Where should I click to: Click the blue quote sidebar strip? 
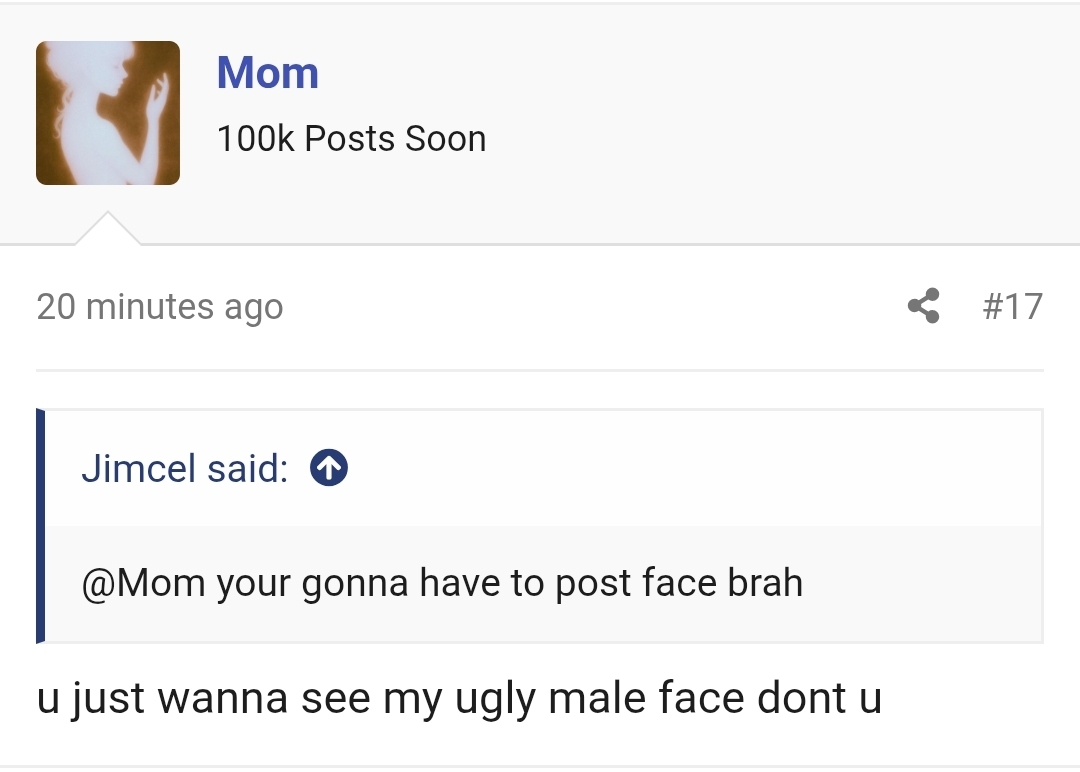point(40,525)
